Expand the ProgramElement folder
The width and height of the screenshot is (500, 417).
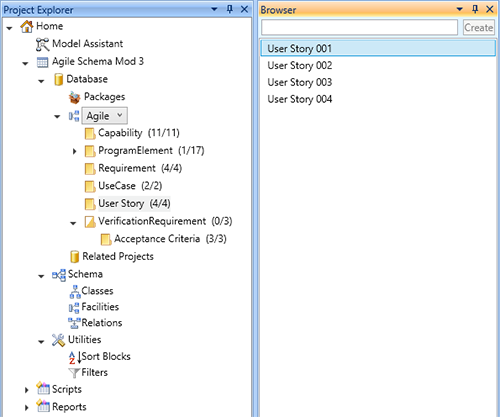(75, 151)
